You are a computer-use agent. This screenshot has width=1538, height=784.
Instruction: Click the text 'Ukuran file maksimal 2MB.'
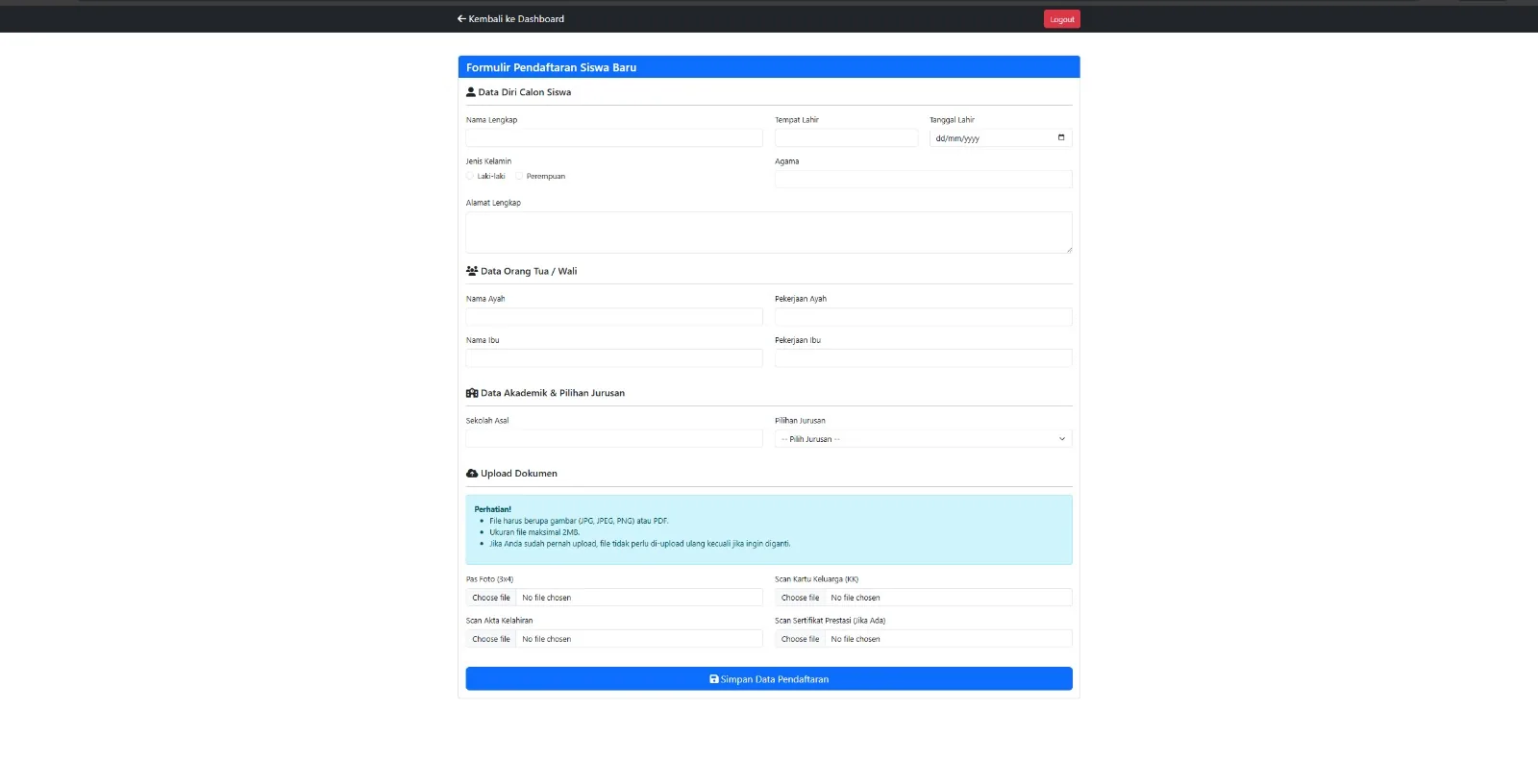(x=534, y=532)
